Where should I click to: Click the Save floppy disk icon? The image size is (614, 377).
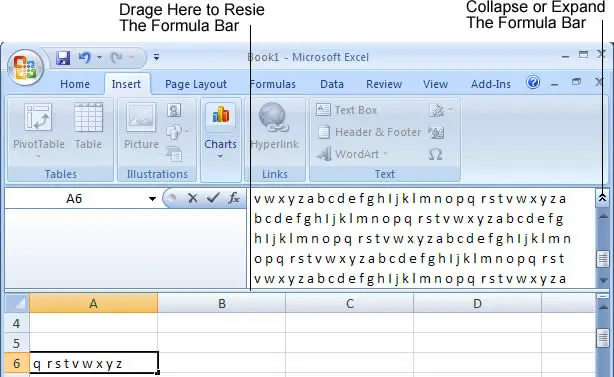pyautogui.click(x=63, y=58)
